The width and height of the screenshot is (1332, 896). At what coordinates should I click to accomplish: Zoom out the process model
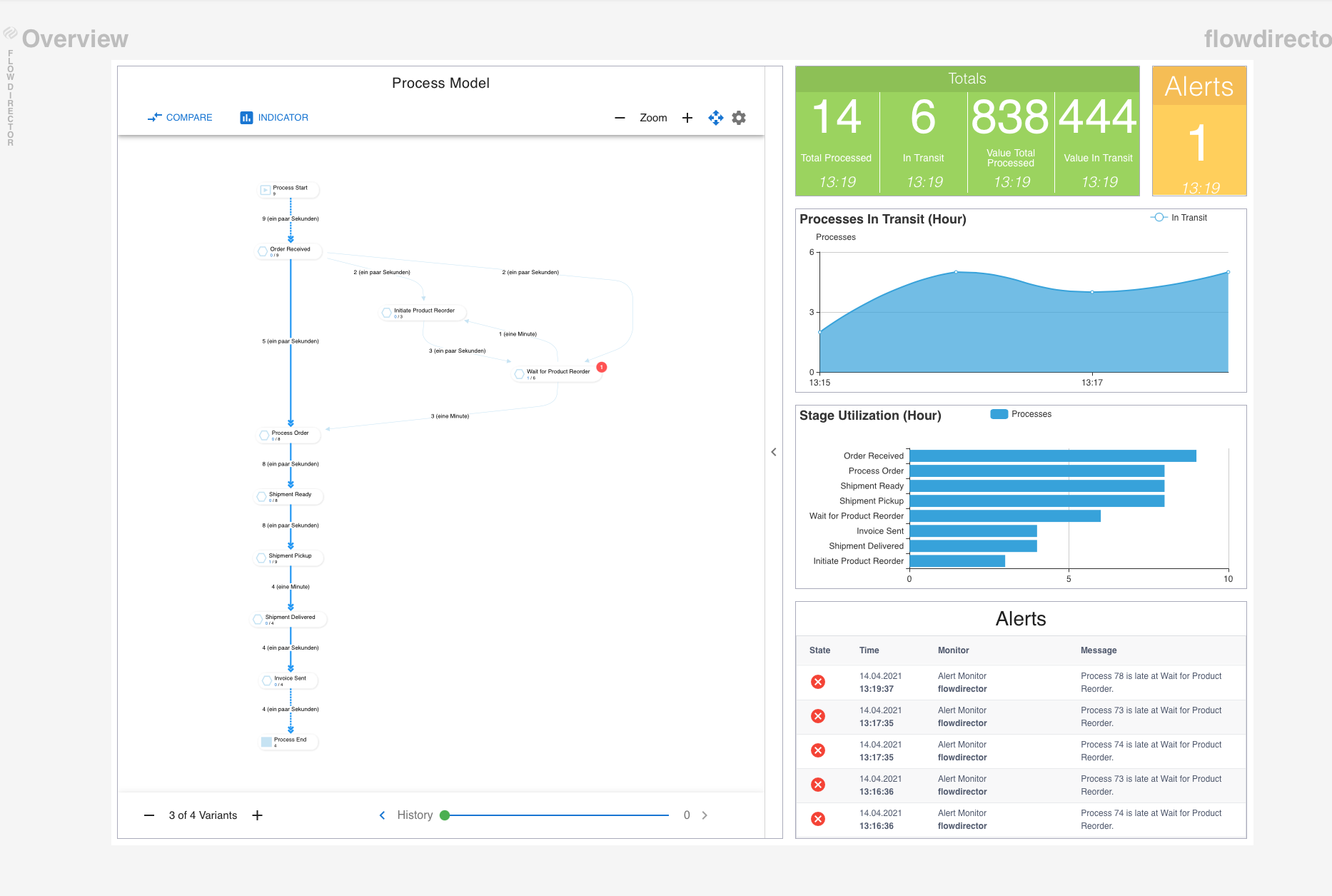click(x=620, y=118)
